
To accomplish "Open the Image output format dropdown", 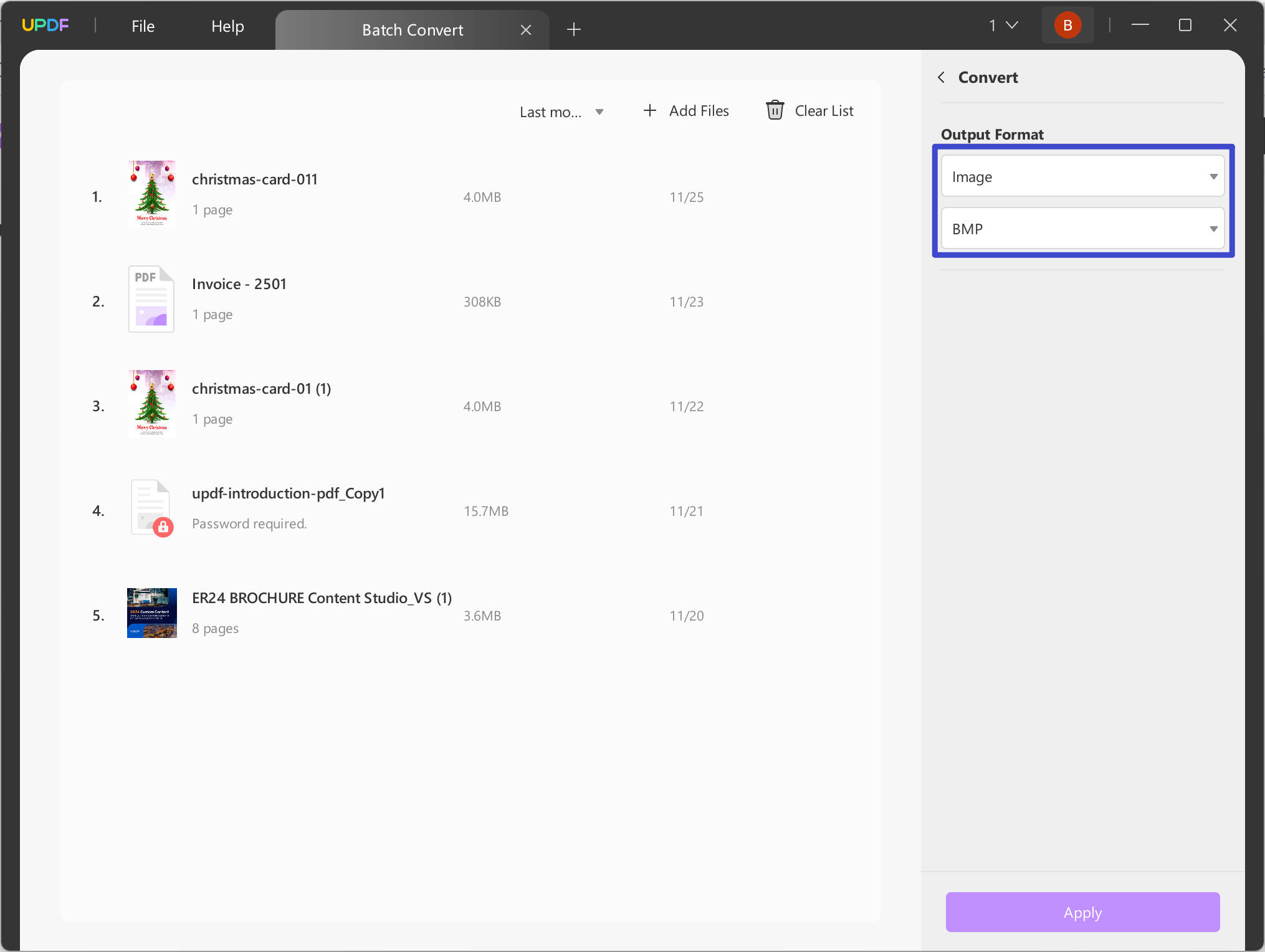I will 1082,176.
